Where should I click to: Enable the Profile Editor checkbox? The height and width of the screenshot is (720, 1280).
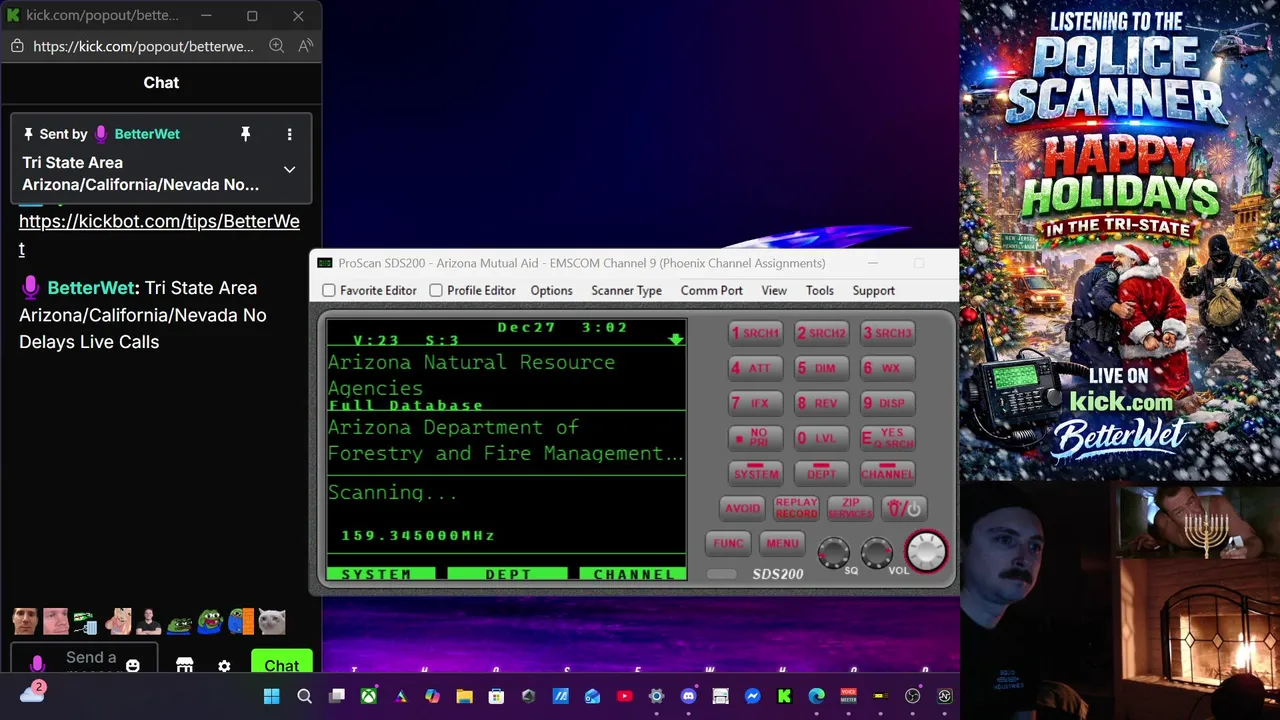436,290
